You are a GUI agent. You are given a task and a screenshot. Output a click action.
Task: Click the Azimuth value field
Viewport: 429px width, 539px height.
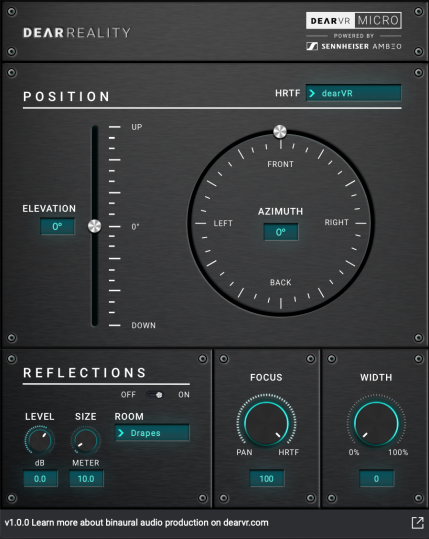[x=281, y=232]
